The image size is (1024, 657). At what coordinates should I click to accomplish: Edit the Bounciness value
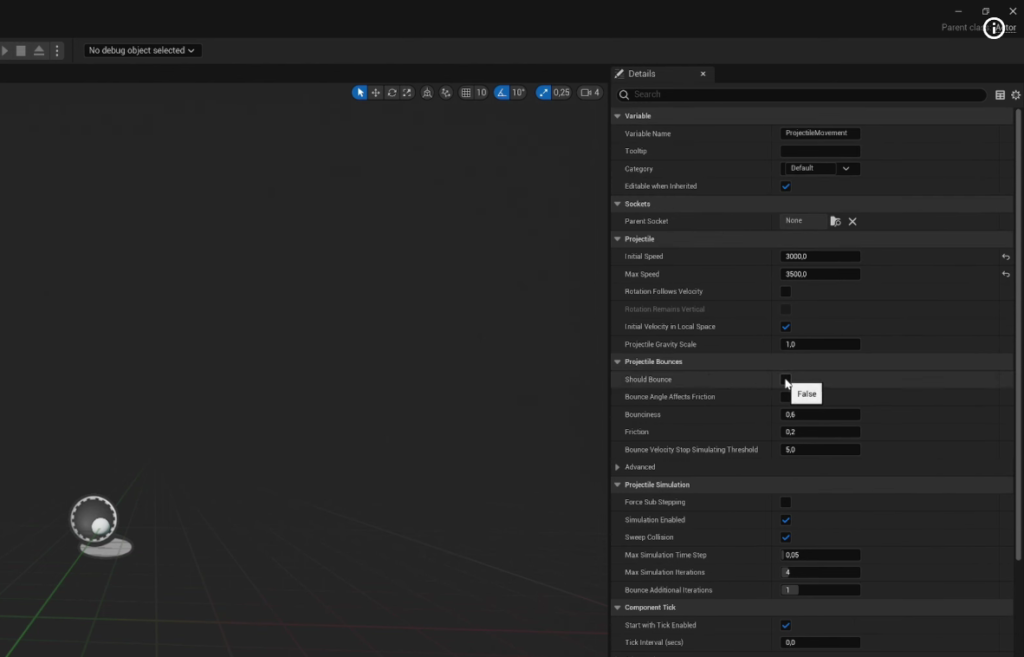click(x=820, y=415)
